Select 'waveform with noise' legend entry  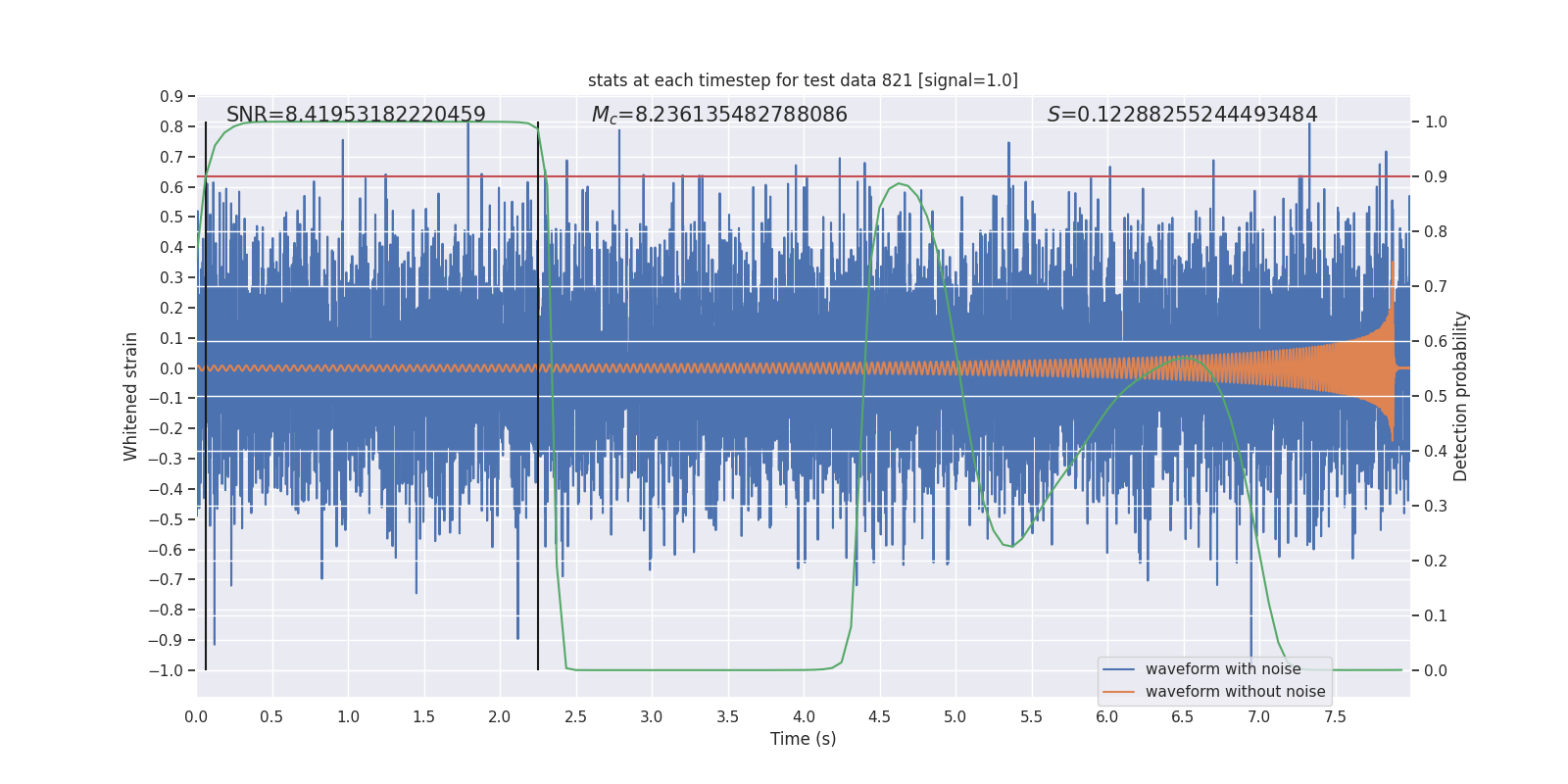pos(1223,669)
